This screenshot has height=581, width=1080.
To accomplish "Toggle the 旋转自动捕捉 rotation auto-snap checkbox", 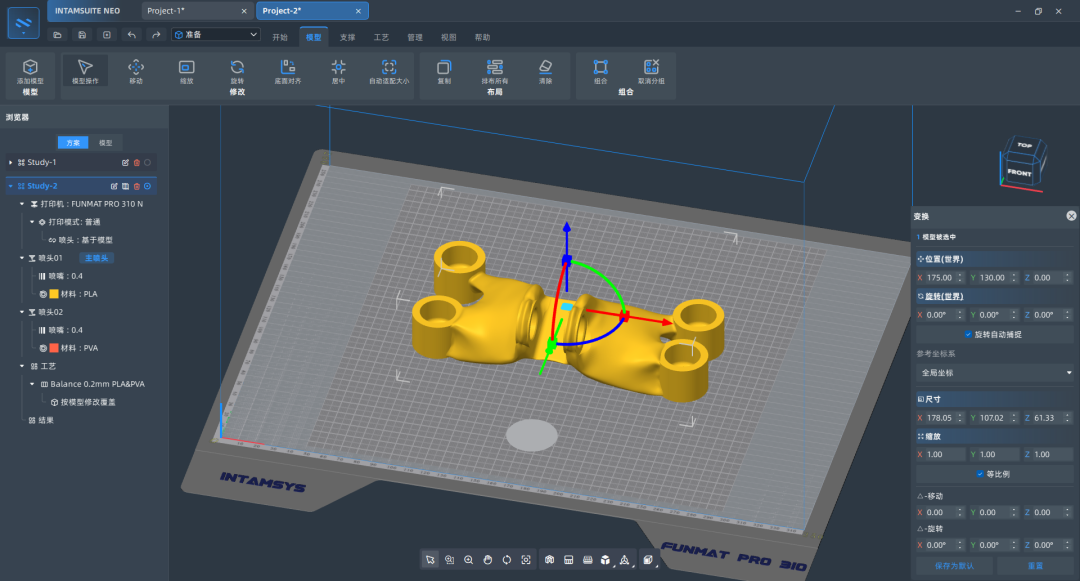I will coord(968,335).
